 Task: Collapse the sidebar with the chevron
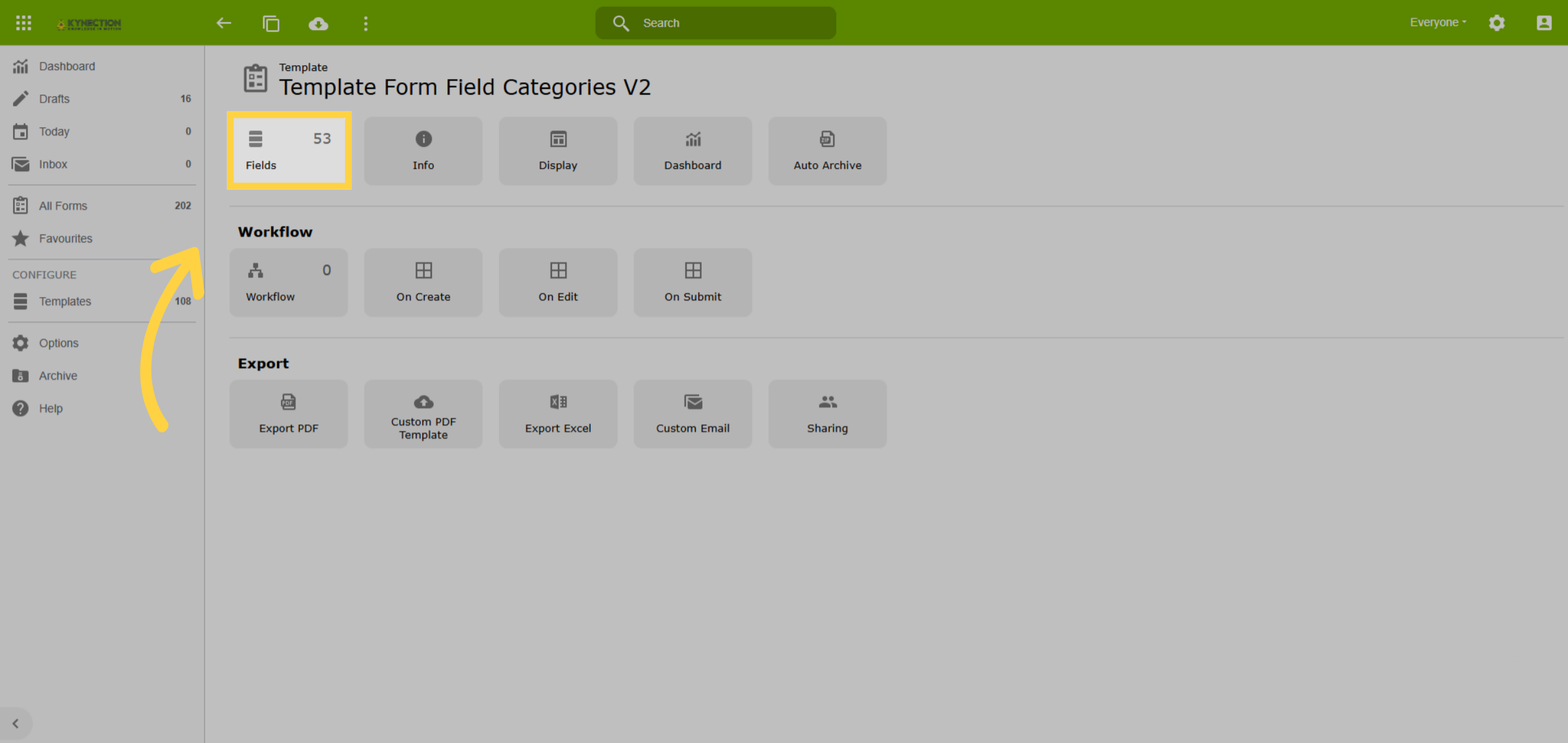click(16, 723)
